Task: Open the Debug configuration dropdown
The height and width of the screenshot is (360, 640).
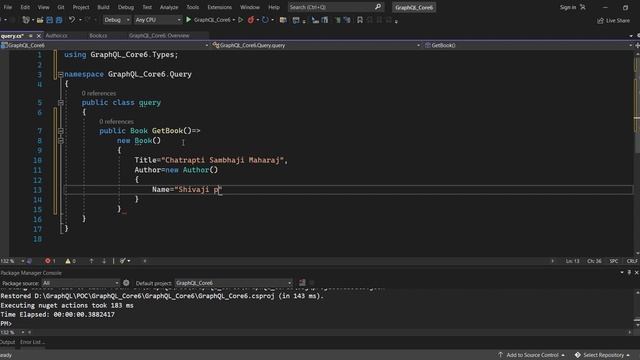Action: (x=116, y=20)
